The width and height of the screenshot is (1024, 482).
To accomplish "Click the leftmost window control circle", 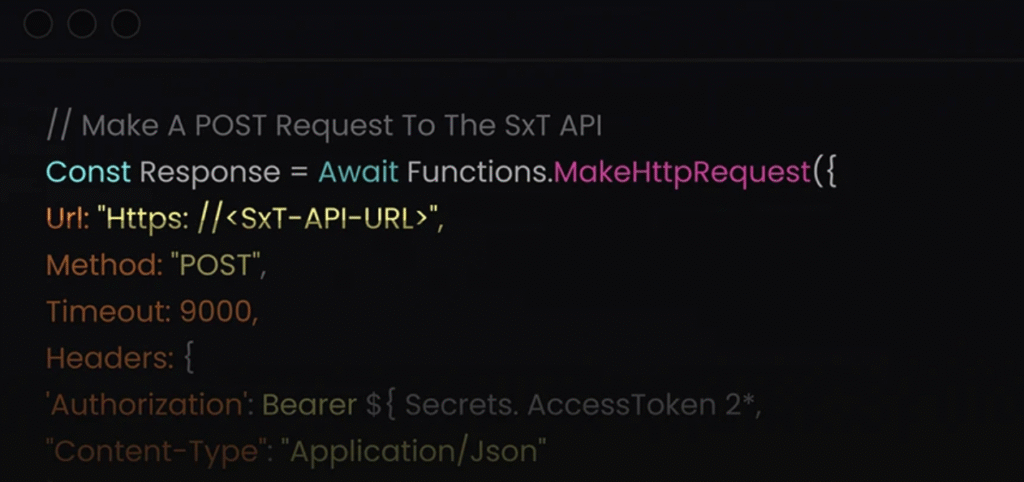I will click(x=38, y=24).
